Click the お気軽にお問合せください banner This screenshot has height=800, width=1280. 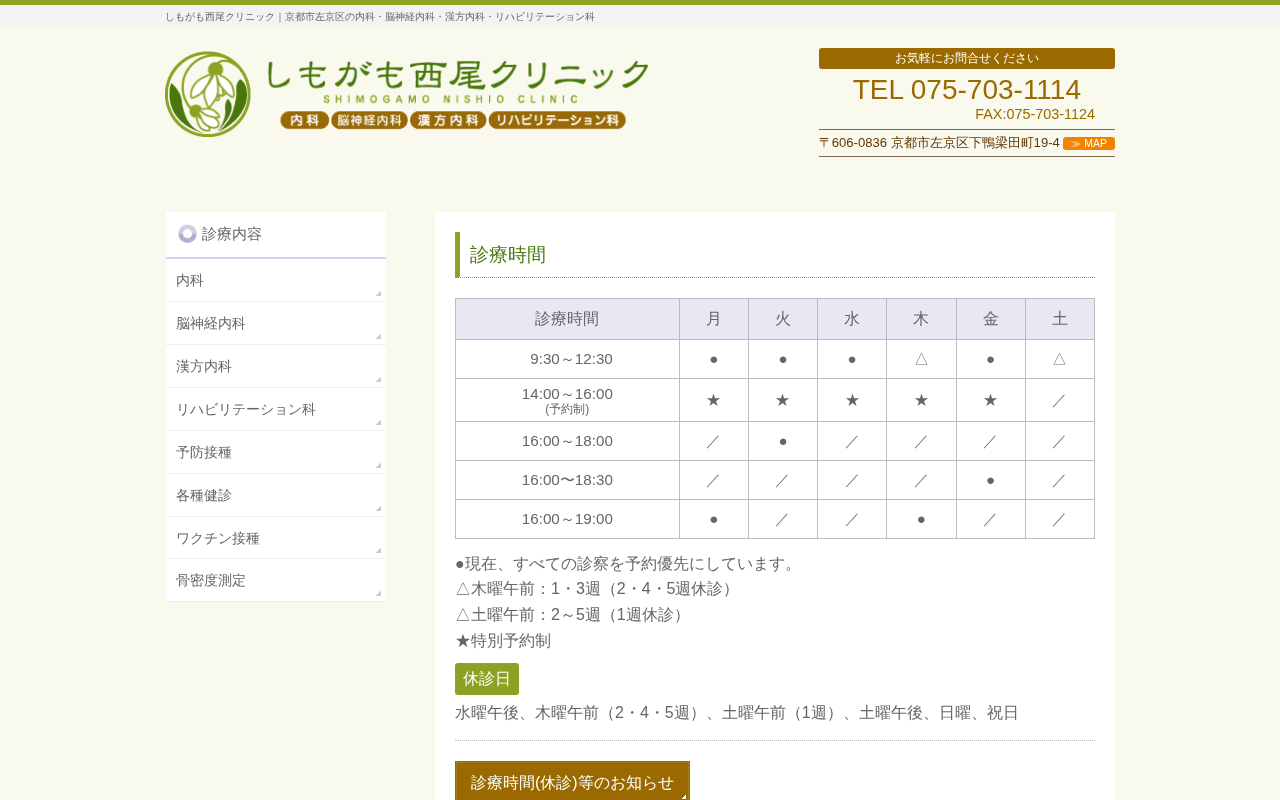(967, 58)
